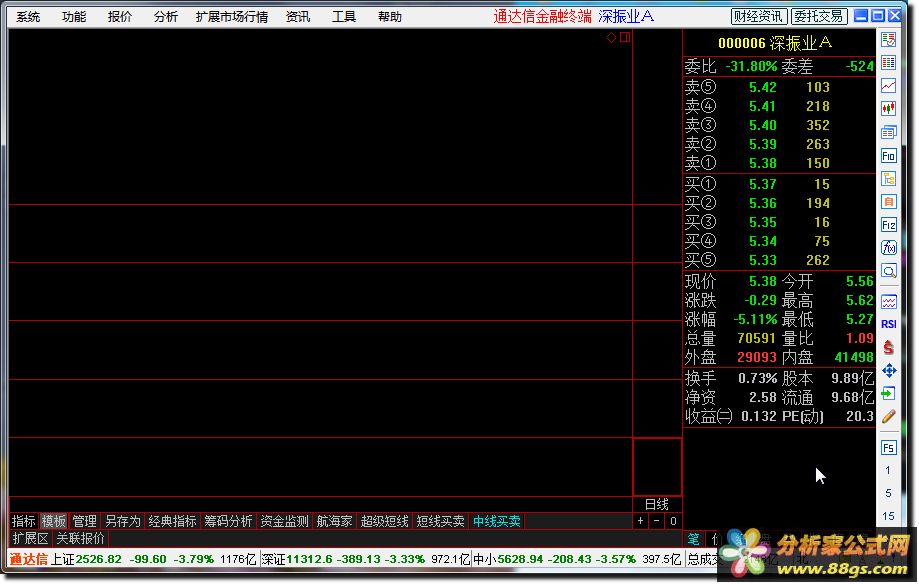Click the 深证 11312.6 index in status bar
The height and width of the screenshot is (584, 919).
(x=297, y=559)
